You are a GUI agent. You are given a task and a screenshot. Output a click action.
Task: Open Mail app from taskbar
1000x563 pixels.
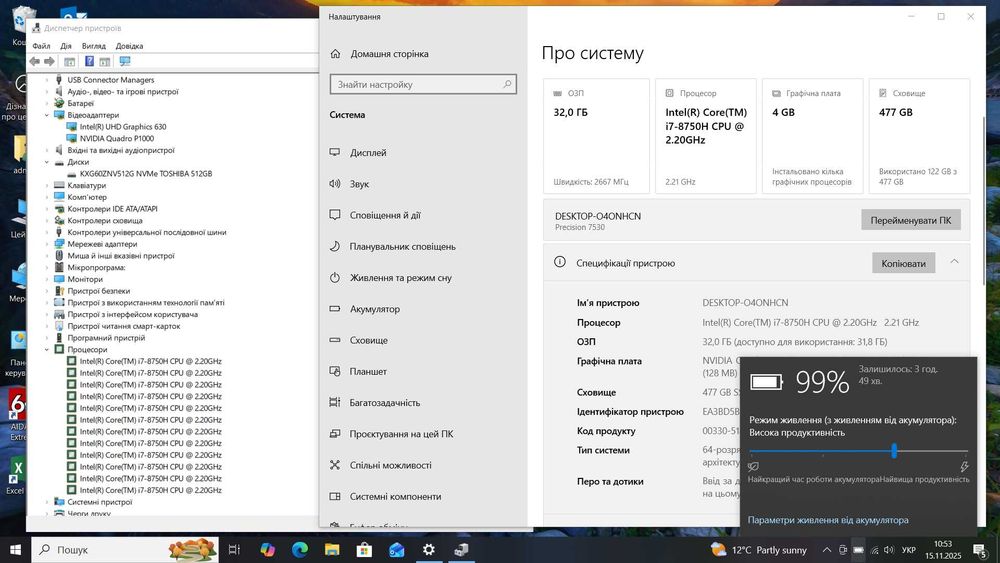coord(397,549)
